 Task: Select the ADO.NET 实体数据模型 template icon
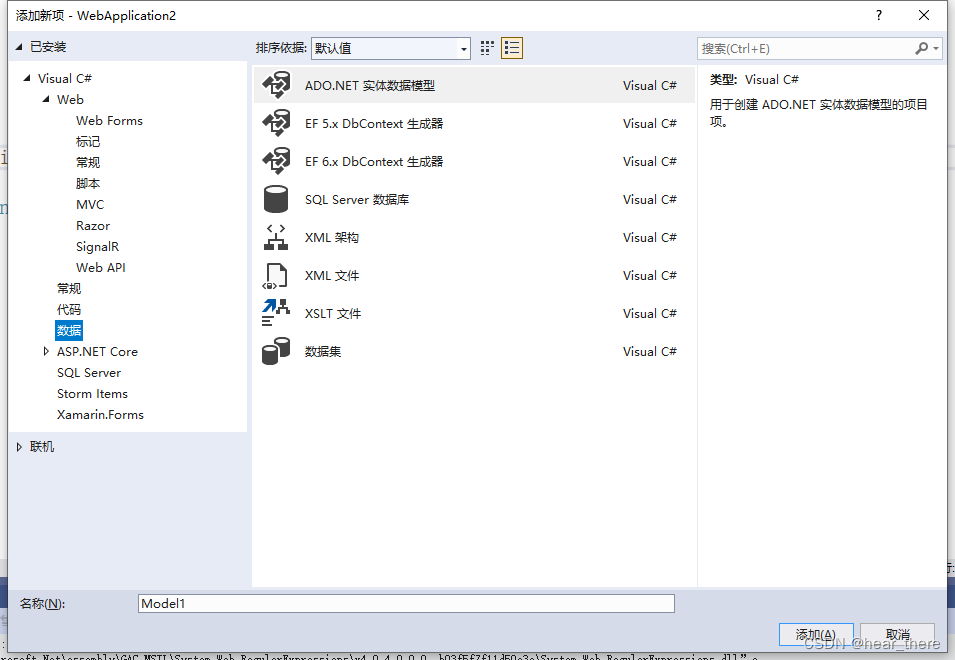(276, 85)
